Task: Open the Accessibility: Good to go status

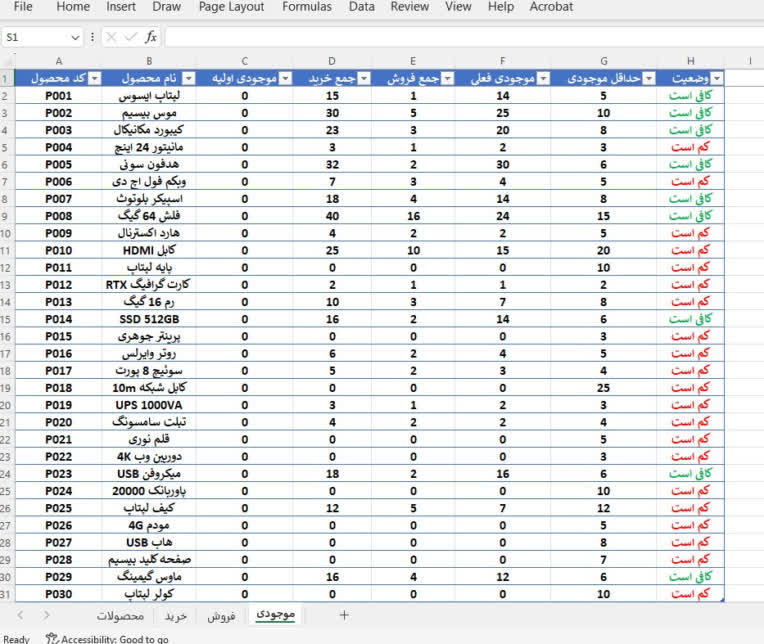Action: tap(107, 639)
